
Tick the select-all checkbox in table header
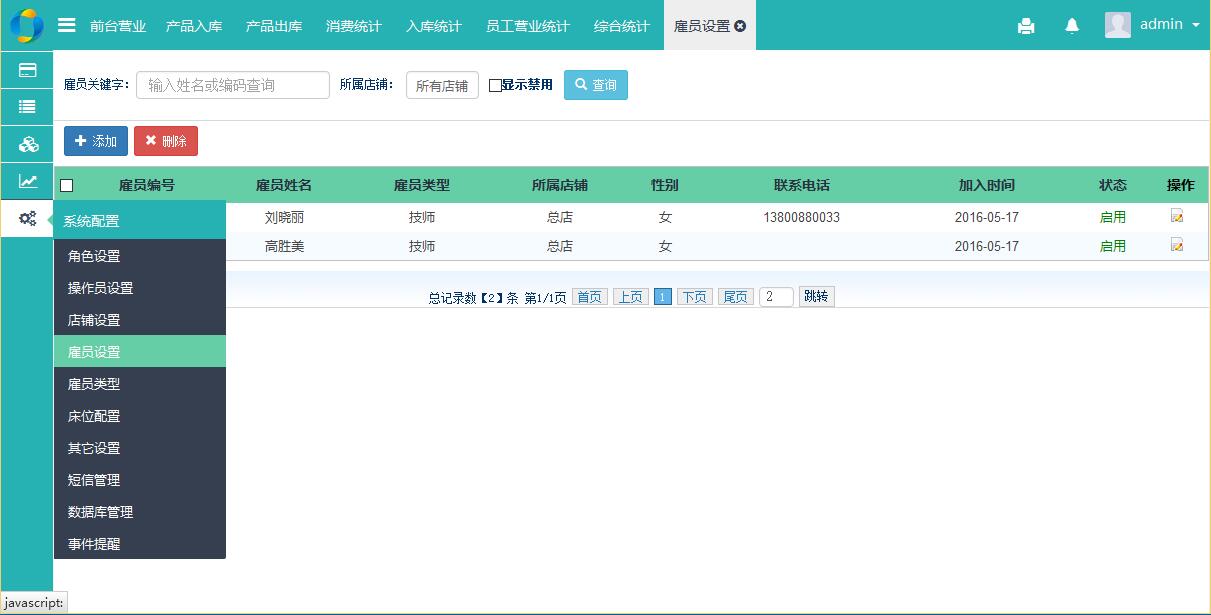[67, 185]
